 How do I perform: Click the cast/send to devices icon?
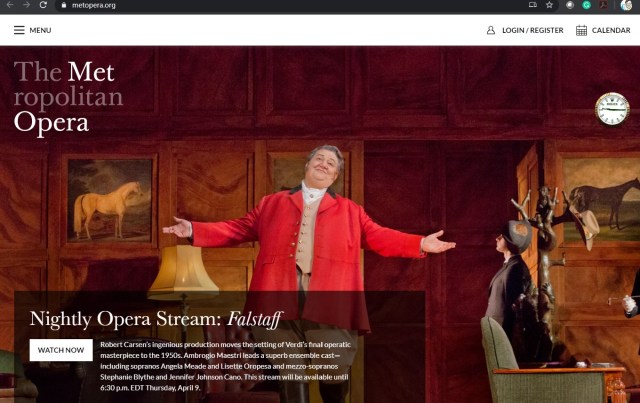coord(533,5)
